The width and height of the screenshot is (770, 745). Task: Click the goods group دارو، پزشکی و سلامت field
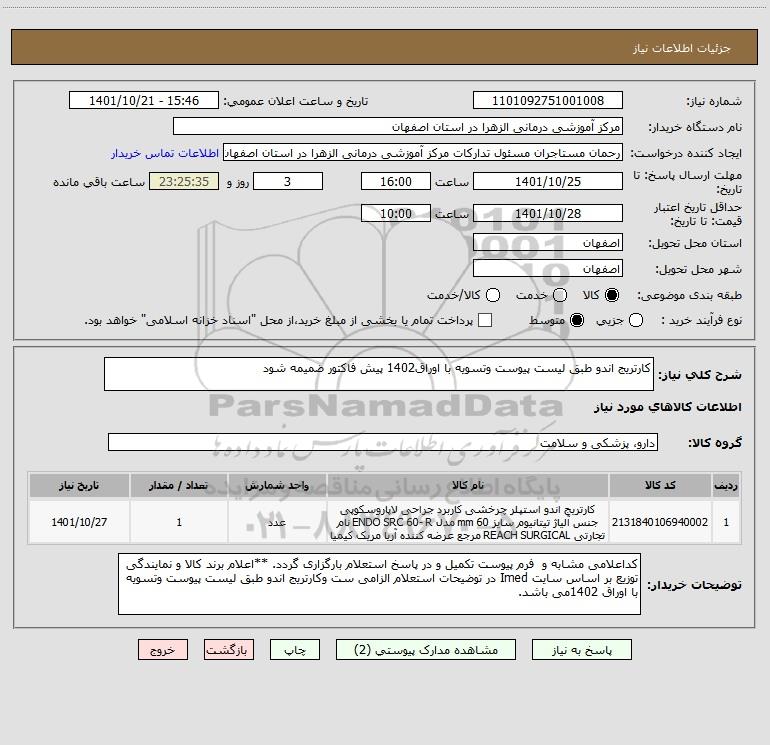[x=383, y=442]
